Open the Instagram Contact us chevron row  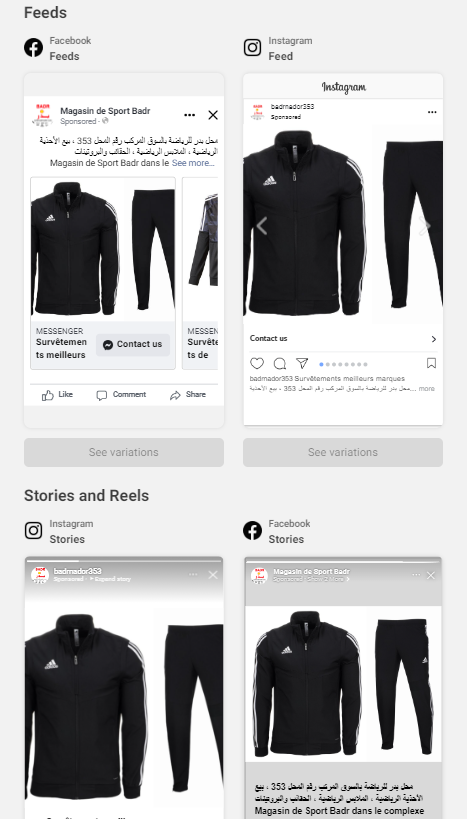(x=343, y=338)
